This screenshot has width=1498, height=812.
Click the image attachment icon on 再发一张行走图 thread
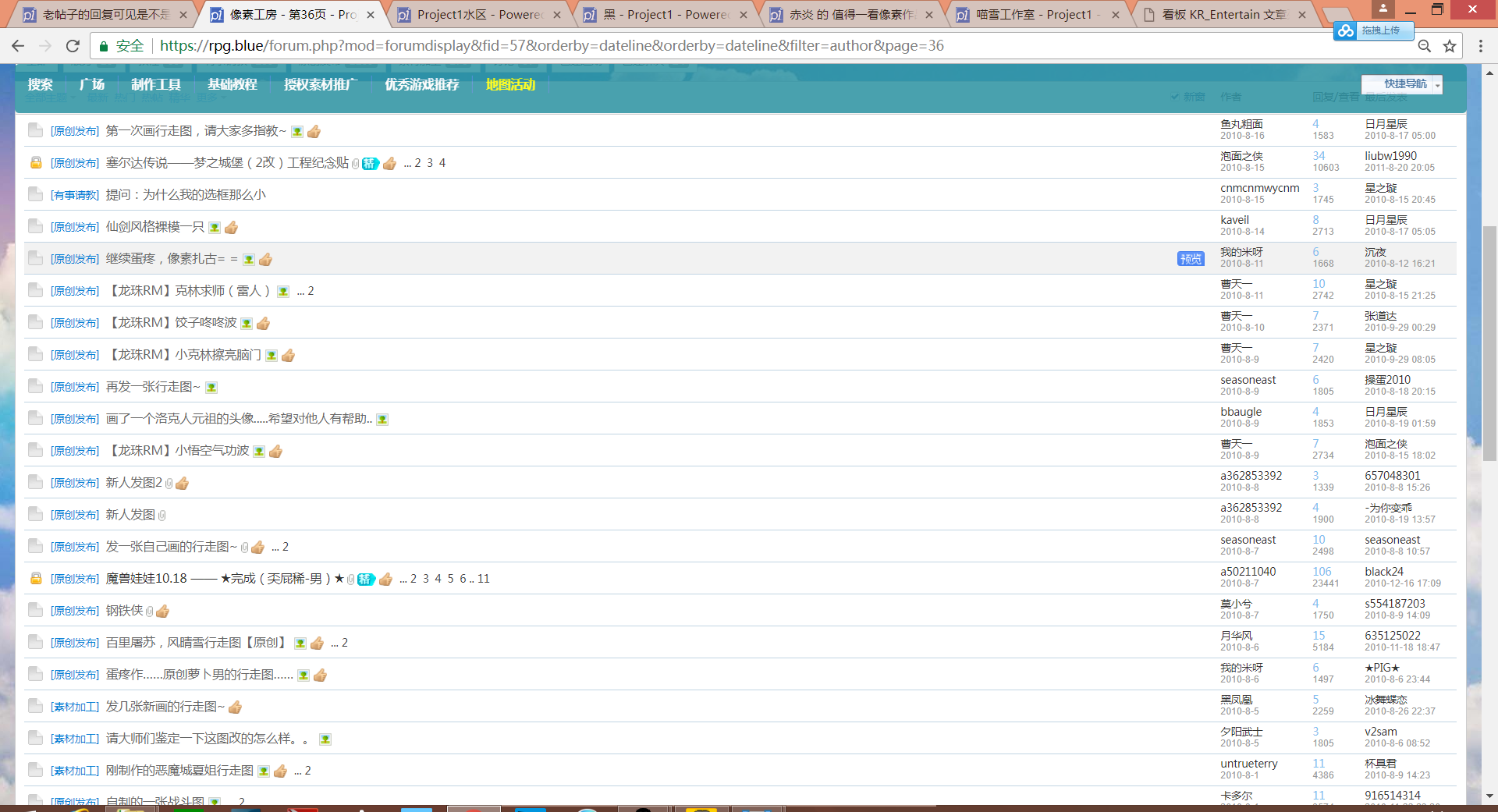click(211, 388)
